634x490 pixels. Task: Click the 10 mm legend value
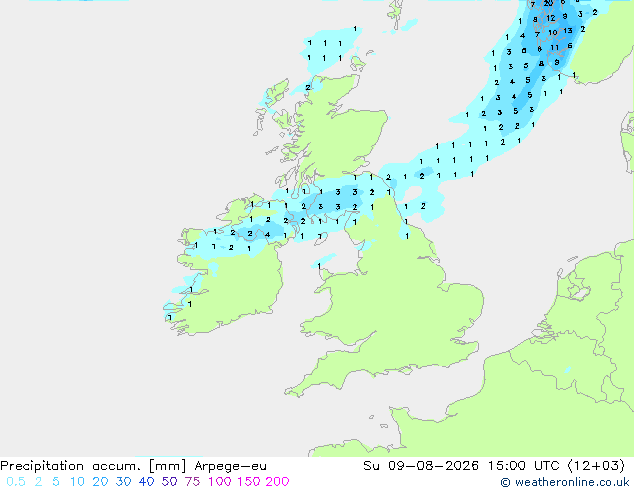pos(77,482)
